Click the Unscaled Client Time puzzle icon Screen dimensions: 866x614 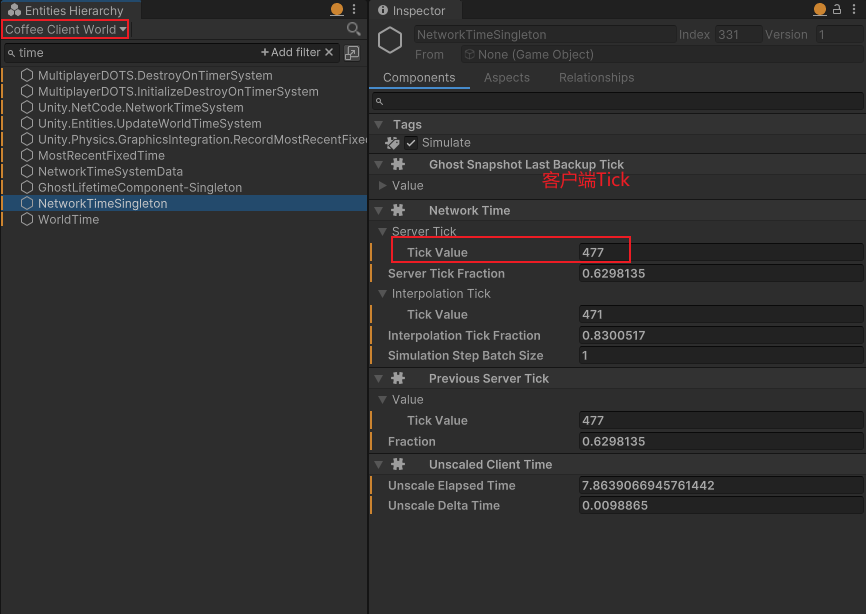pyautogui.click(x=398, y=465)
